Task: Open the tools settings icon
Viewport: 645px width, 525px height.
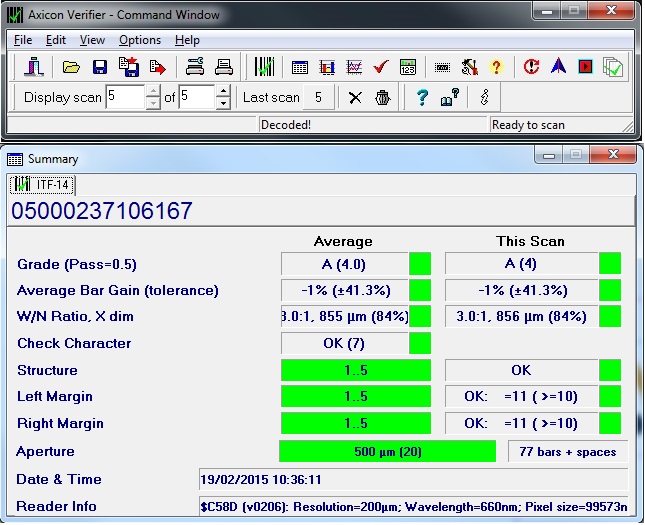Action: pos(469,67)
